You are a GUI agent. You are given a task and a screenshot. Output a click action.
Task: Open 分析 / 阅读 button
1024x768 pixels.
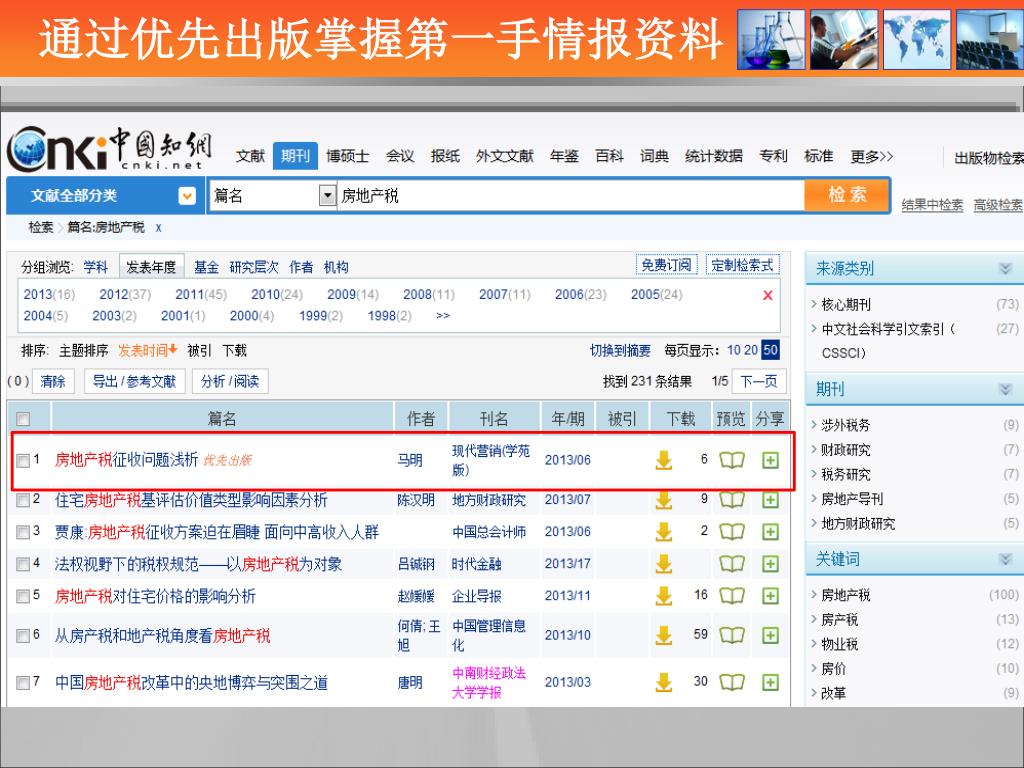[230, 381]
